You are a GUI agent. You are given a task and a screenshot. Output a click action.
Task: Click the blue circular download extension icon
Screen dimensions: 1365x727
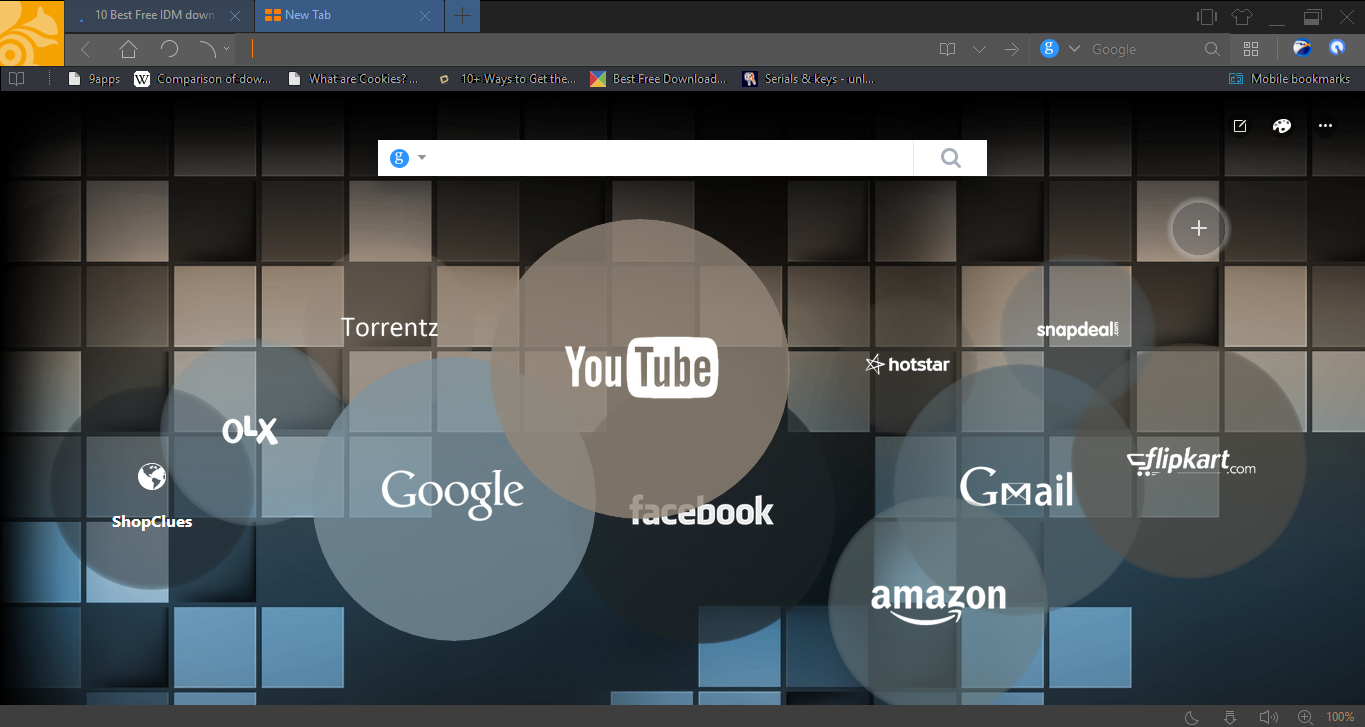coord(1337,47)
